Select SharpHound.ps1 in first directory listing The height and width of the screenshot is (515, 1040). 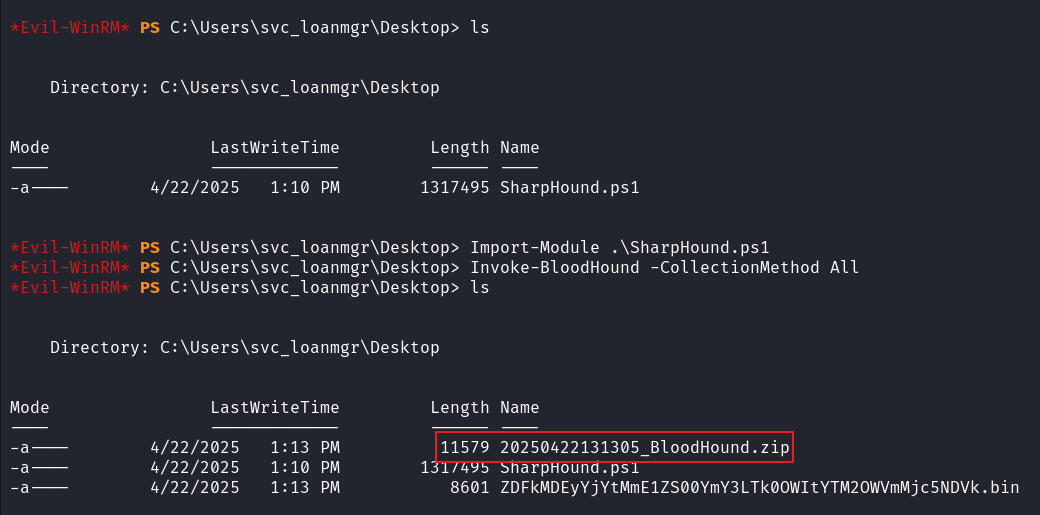[x=570, y=188]
